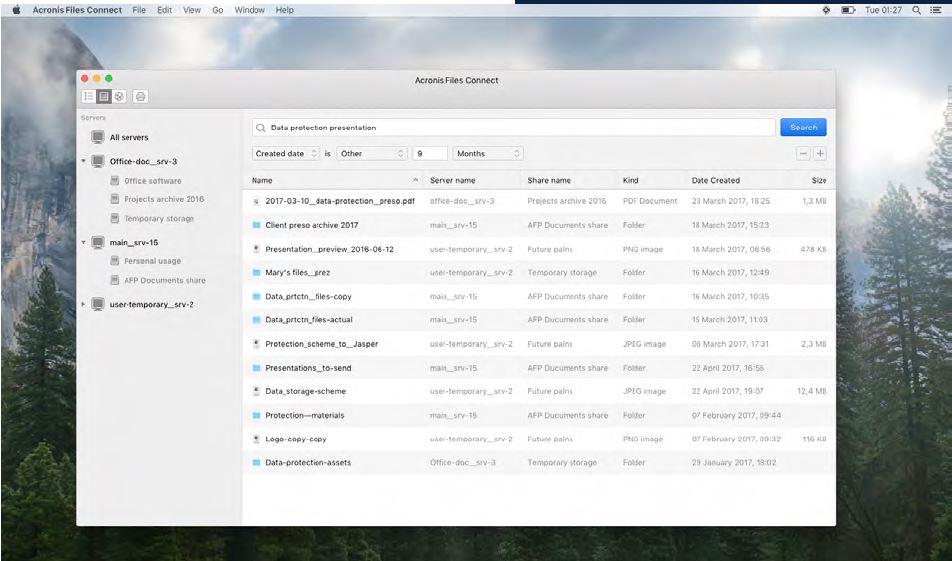Open the View menu
The height and width of the screenshot is (561, 952).
pyautogui.click(x=192, y=10)
